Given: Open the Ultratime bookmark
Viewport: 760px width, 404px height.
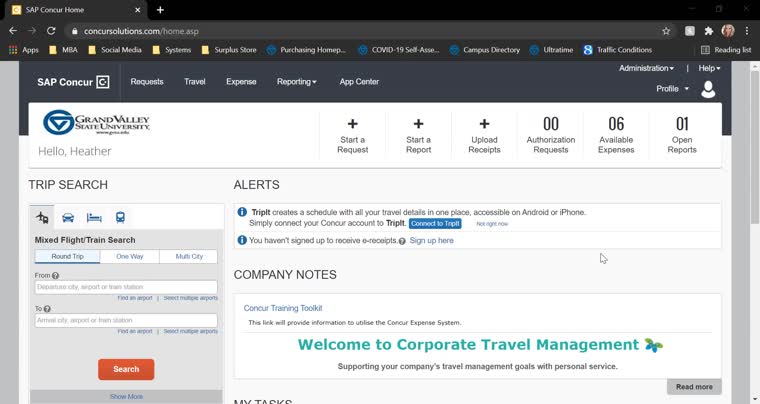Looking at the screenshot, I should pyautogui.click(x=552, y=49).
